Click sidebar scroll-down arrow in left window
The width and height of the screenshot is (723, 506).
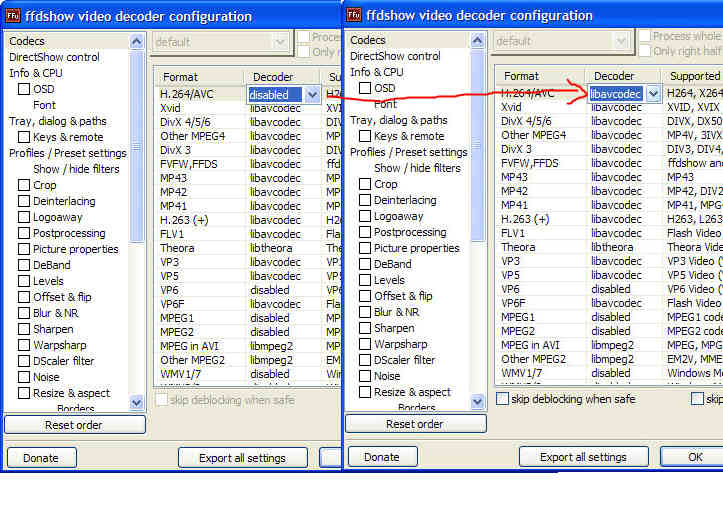pos(136,402)
